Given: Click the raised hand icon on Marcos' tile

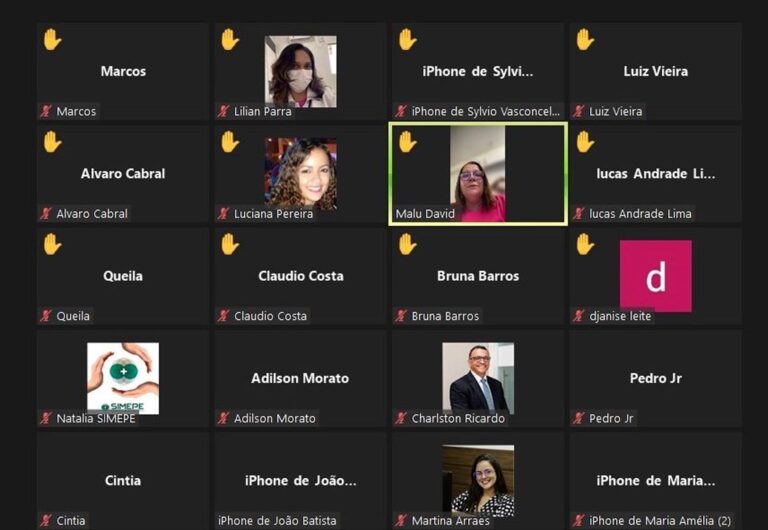Looking at the screenshot, I should (x=52, y=40).
